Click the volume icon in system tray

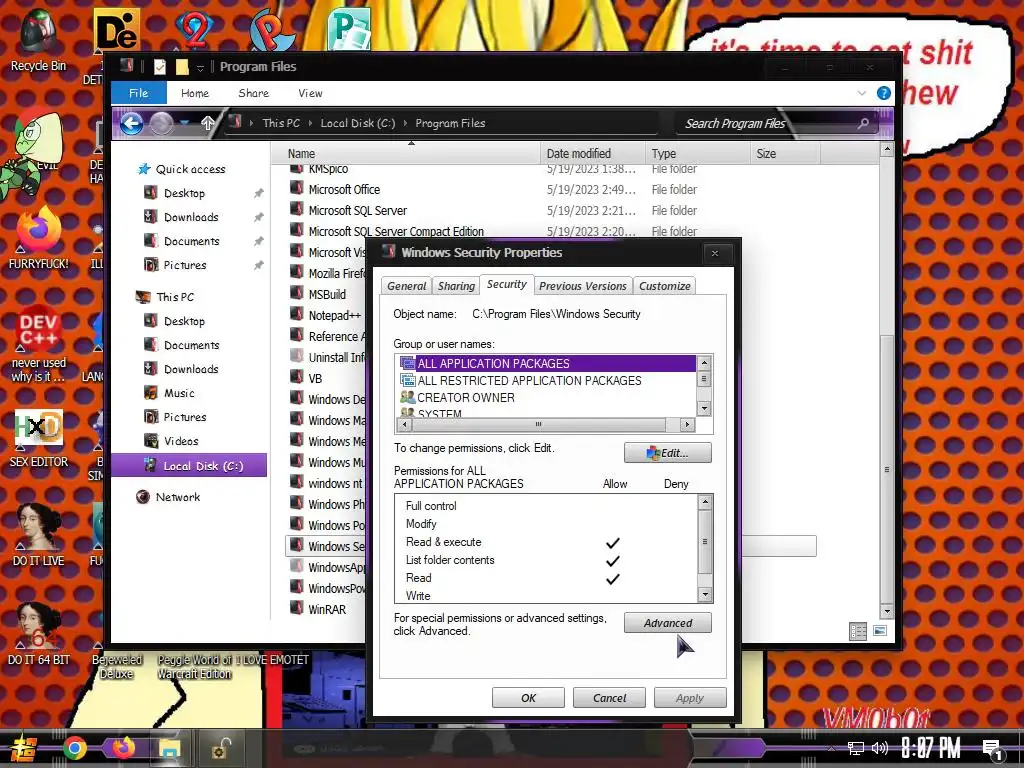(x=880, y=748)
